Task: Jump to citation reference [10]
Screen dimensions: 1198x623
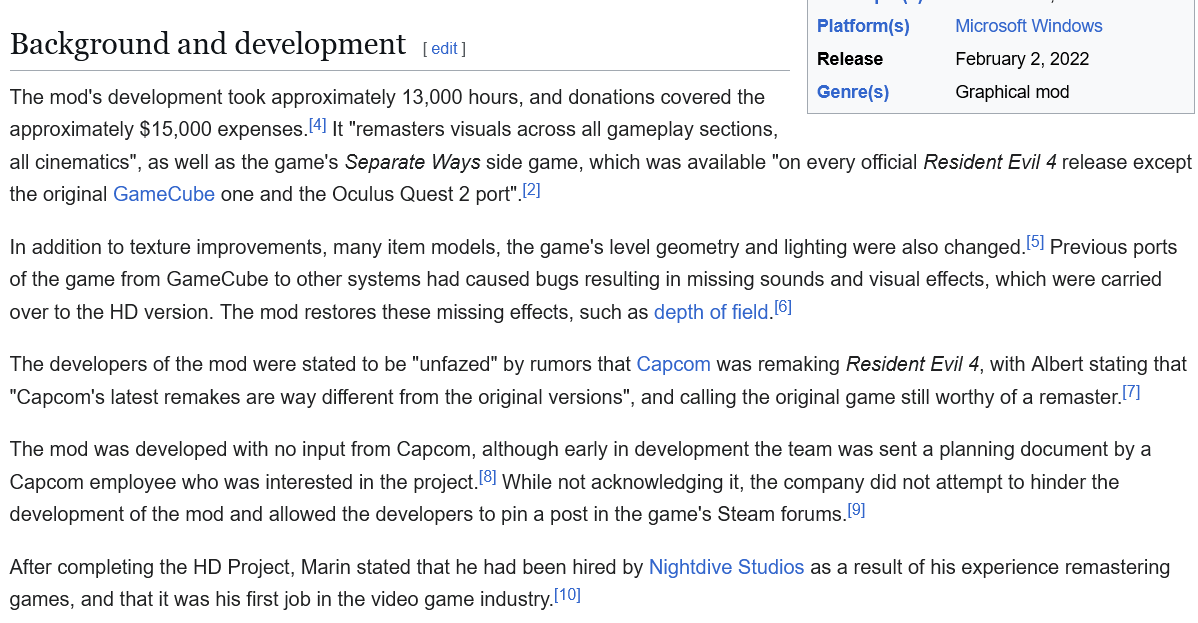Action: tap(568, 595)
